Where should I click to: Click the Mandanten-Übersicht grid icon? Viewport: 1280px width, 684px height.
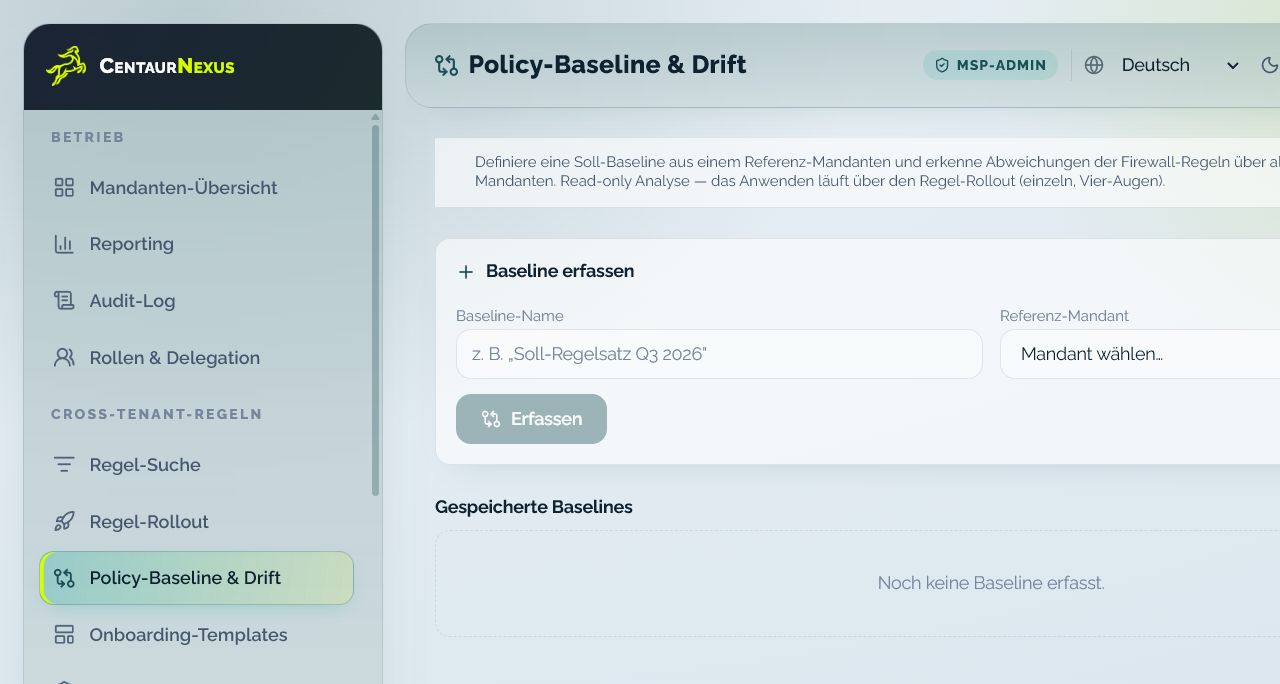(64, 187)
